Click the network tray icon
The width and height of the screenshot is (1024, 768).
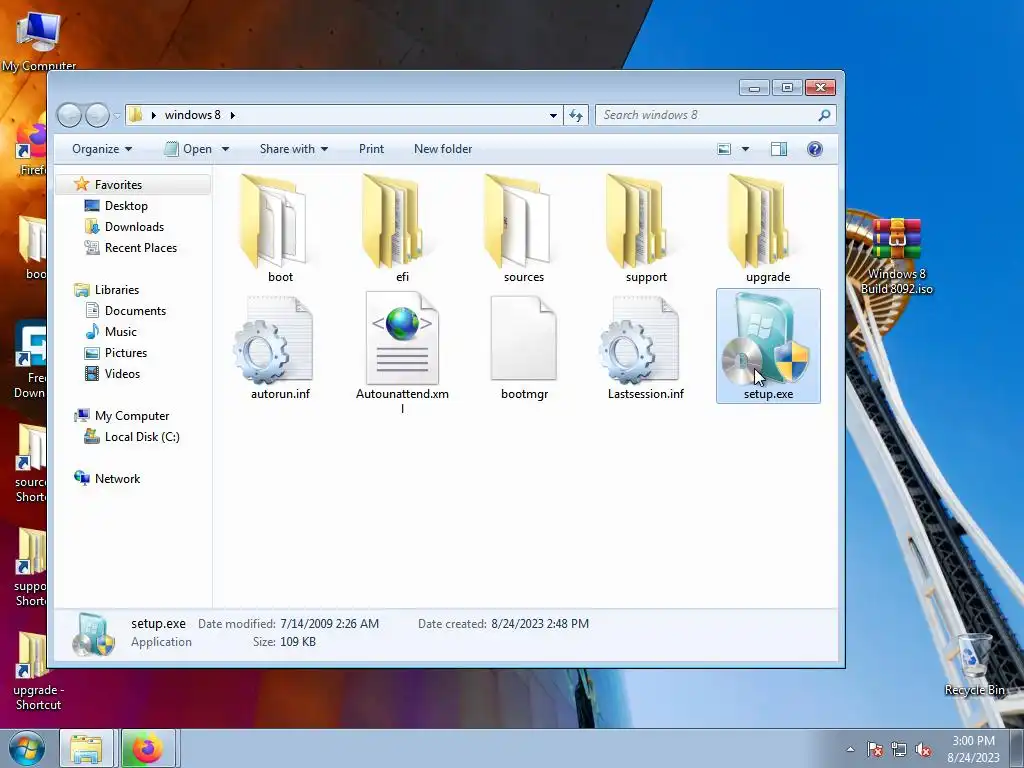coord(899,749)
